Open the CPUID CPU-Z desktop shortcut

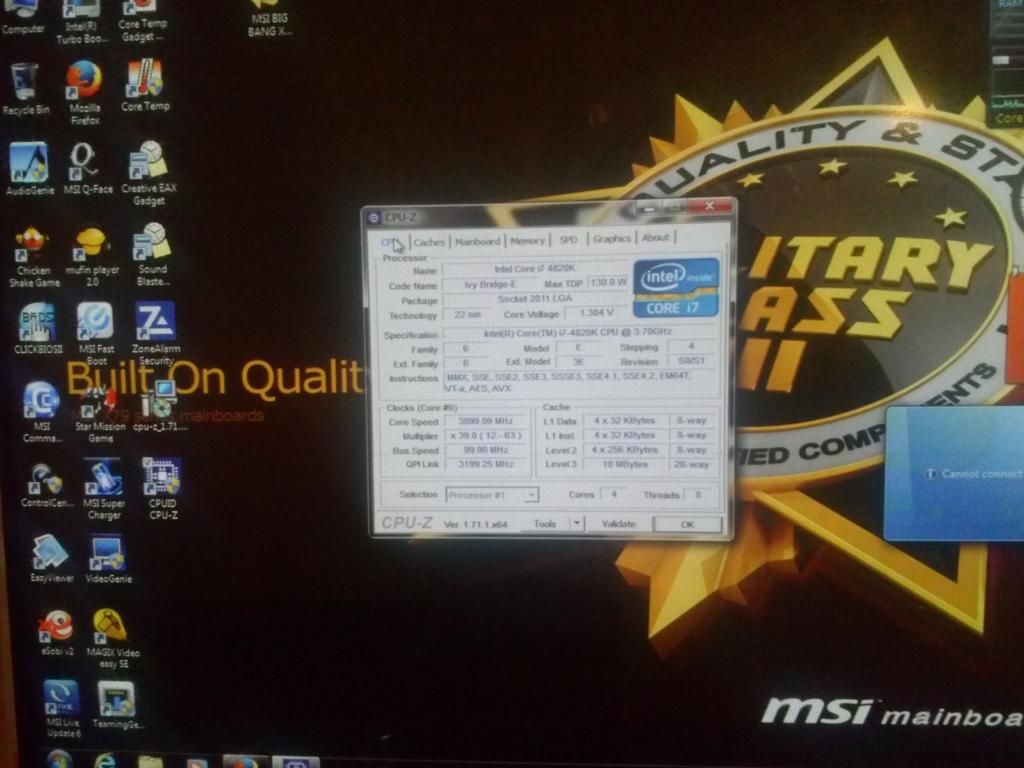pos(162,488)
